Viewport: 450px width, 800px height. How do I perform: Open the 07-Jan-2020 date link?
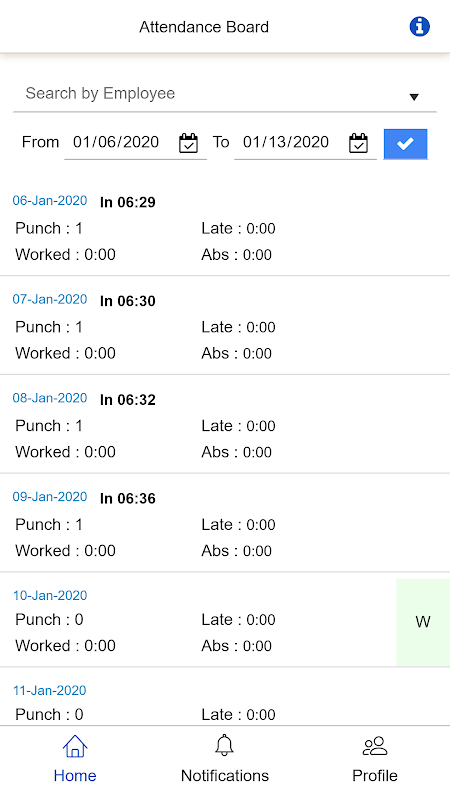50,299
